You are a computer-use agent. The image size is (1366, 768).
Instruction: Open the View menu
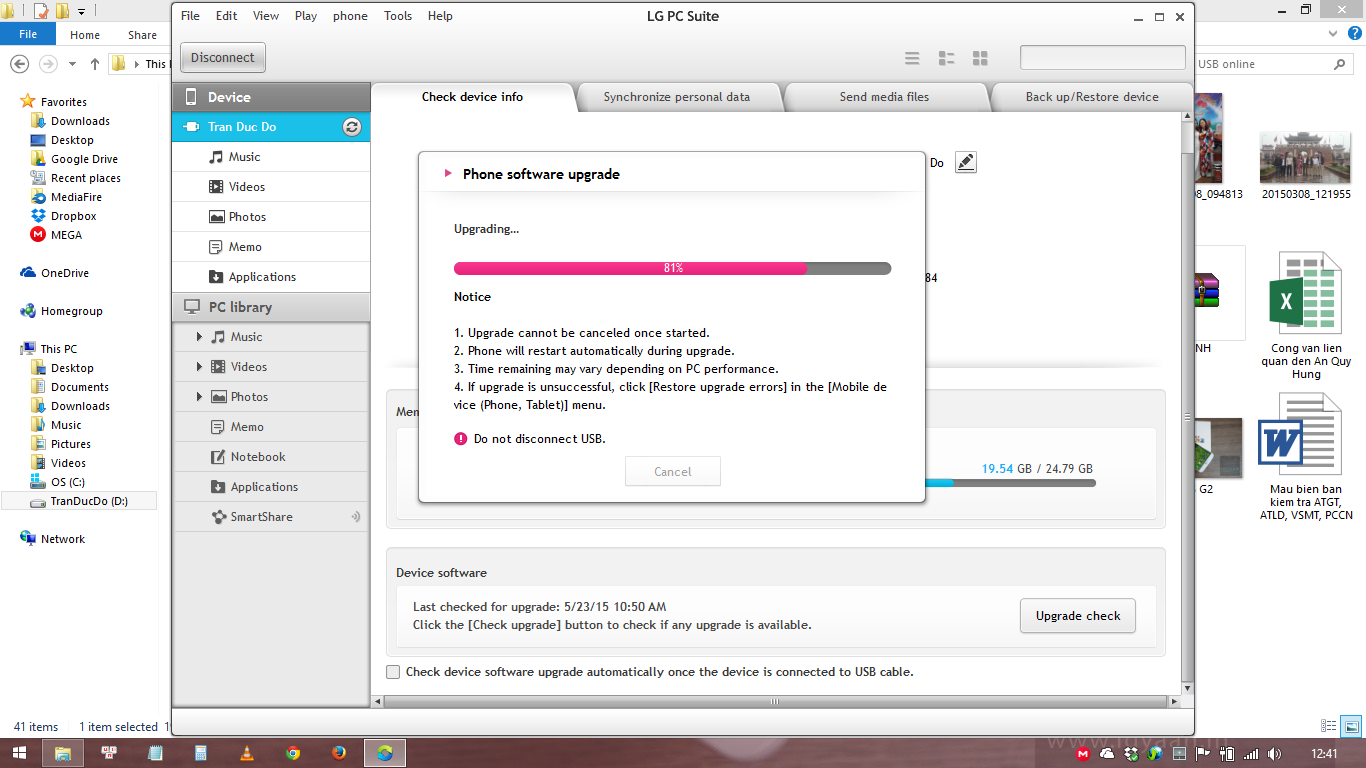tap(266, 16)
